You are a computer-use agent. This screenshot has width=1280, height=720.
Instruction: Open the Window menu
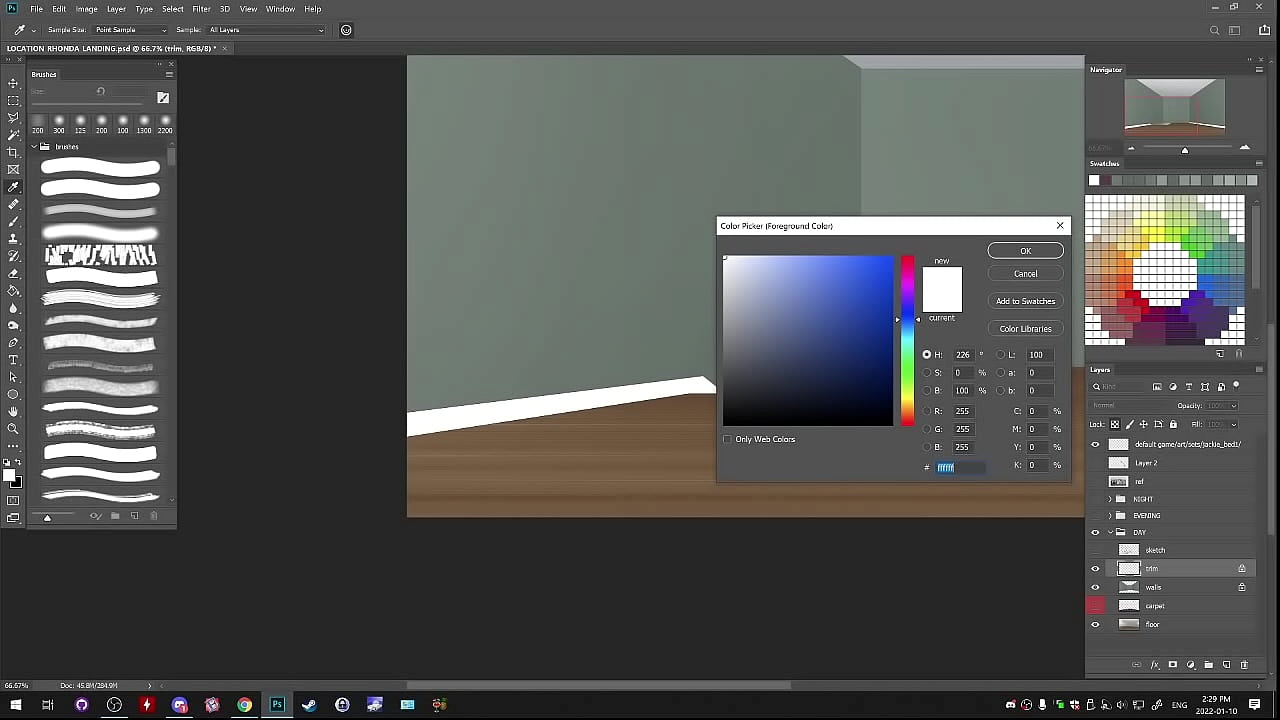[x=280, y=9]
